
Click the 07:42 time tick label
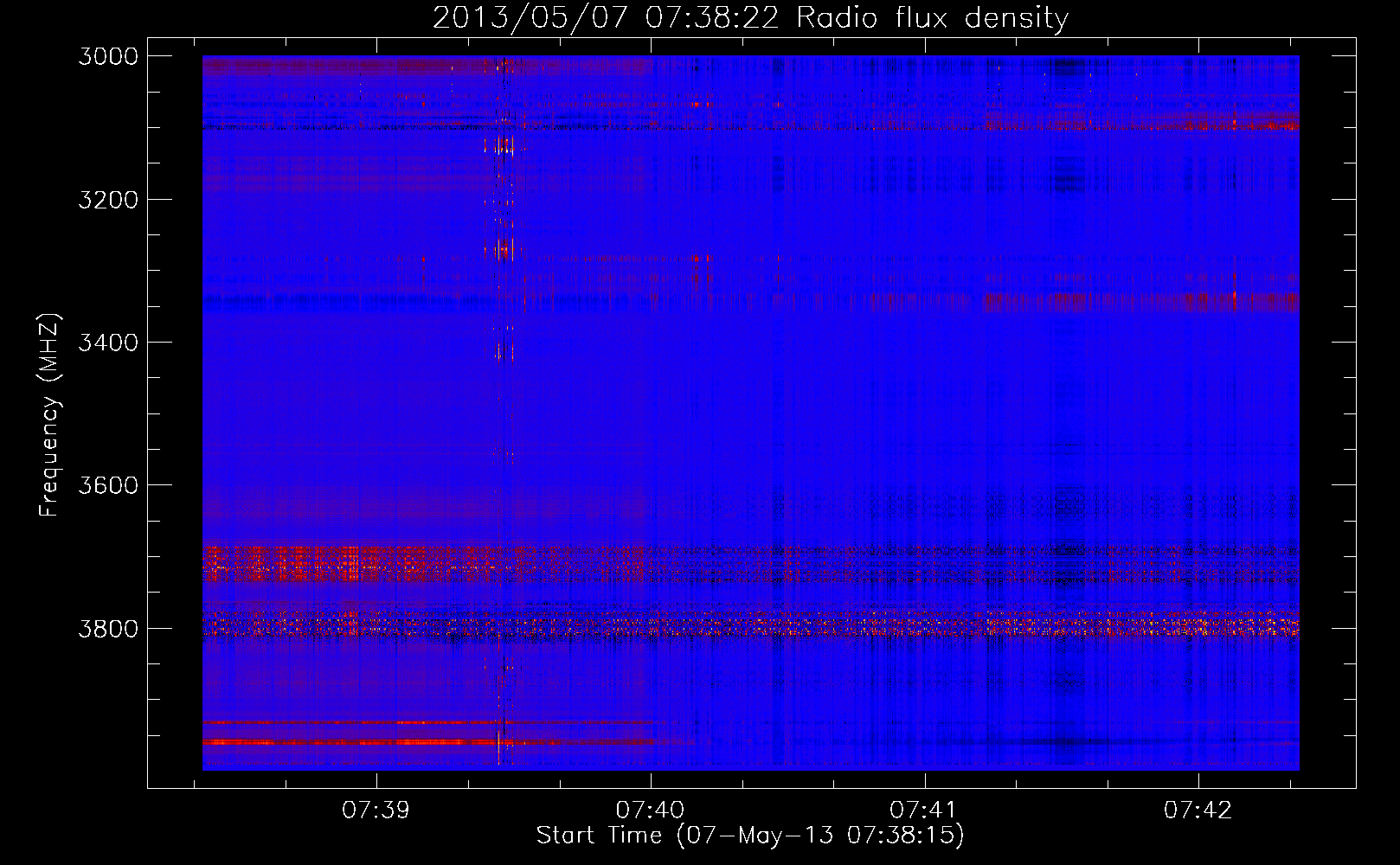coord(1198,811)
